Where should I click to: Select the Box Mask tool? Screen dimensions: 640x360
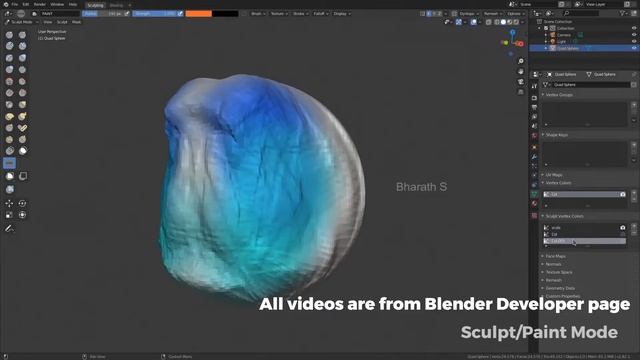pyautogui.click(x=9, y=176)
